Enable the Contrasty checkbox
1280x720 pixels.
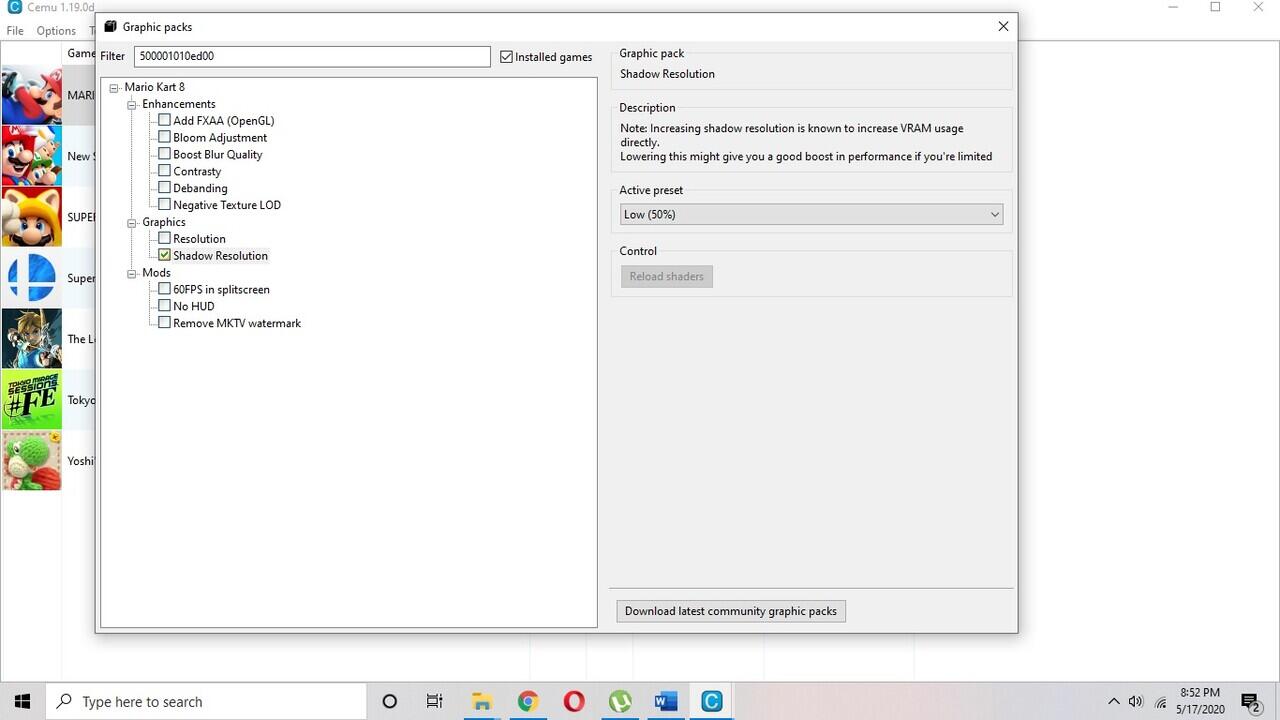click(164, 171)
